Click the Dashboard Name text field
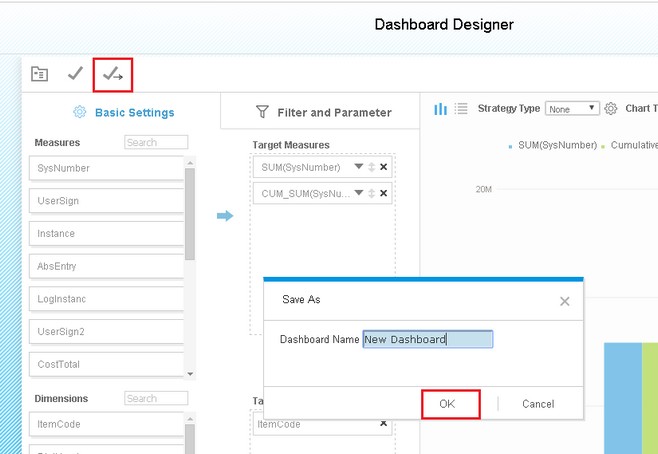Screen dimensions: 658x454 tap(427, 339)
